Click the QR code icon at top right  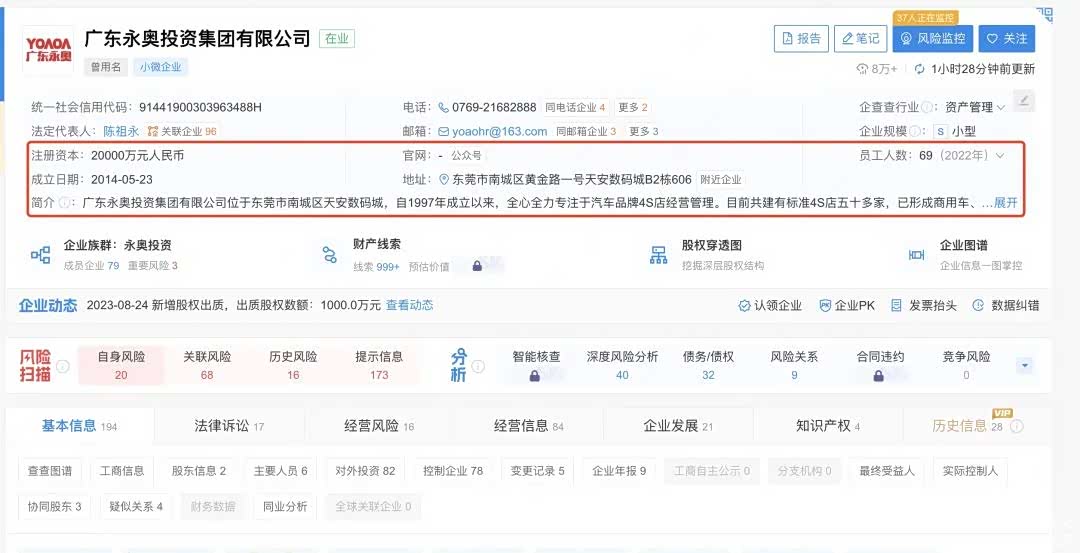[1045, 14]
